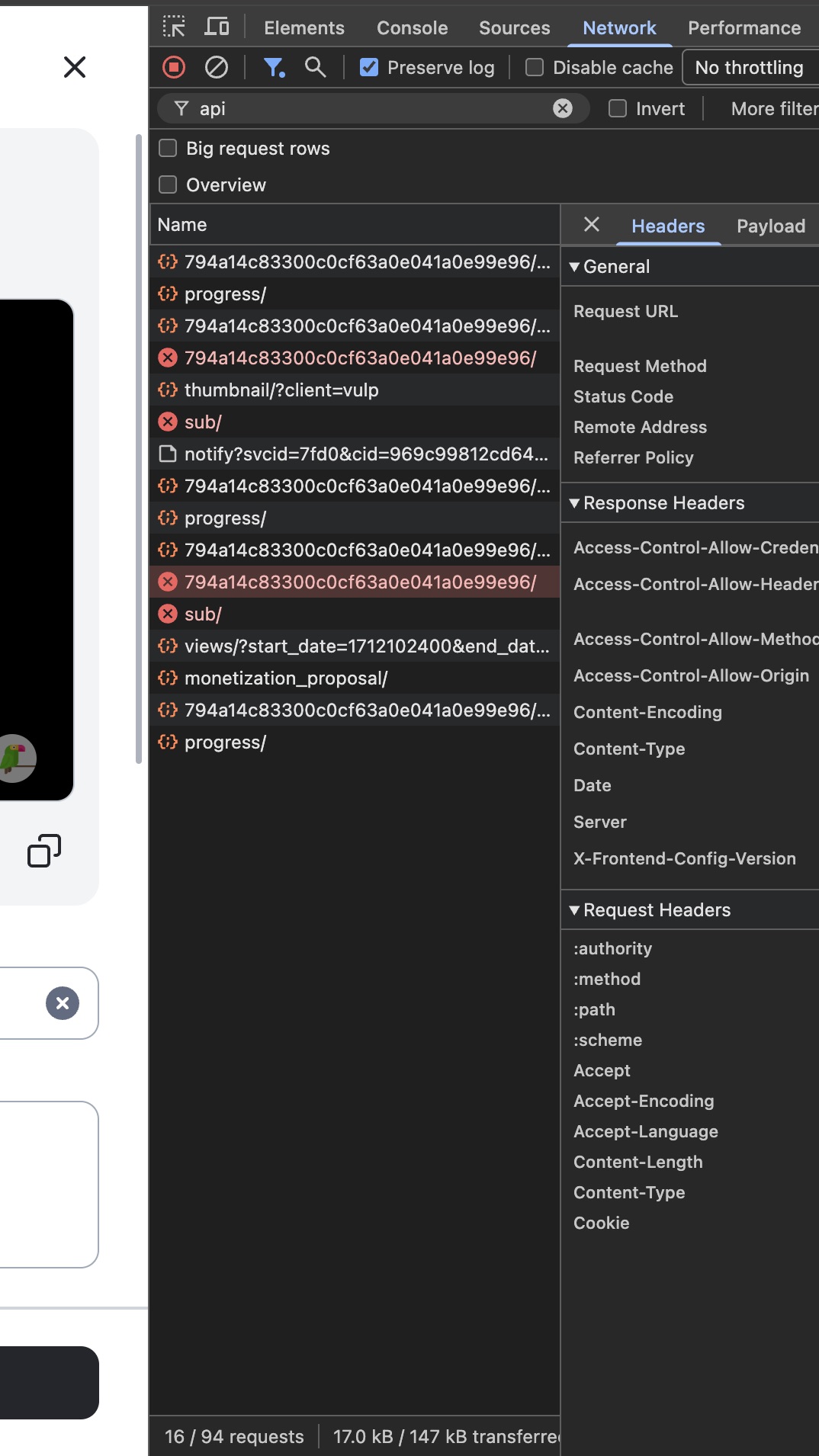Uncheck the Preserve log checkbox
This screenshot has height=1456, width=819.
tap(369, 68)
